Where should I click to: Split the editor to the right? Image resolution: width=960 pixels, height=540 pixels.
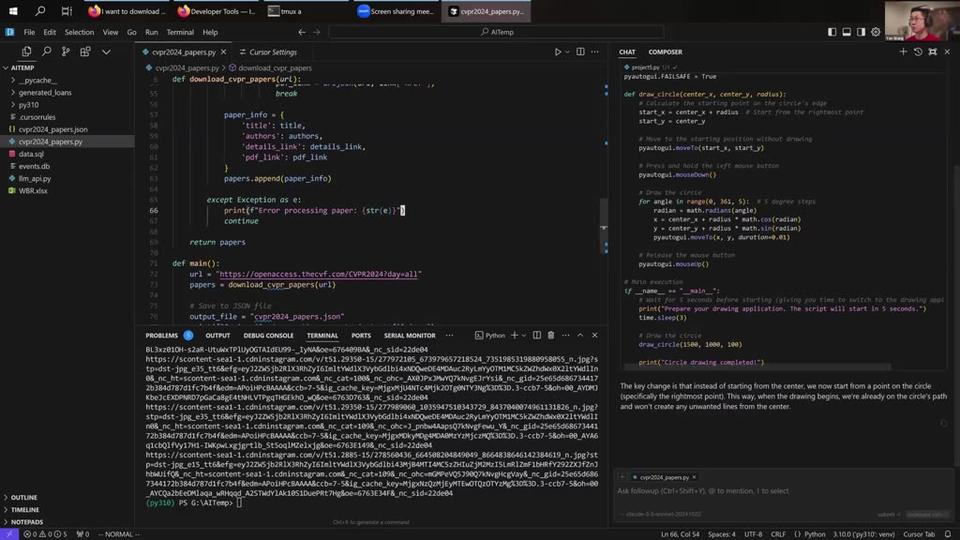(x=580, y=52)
